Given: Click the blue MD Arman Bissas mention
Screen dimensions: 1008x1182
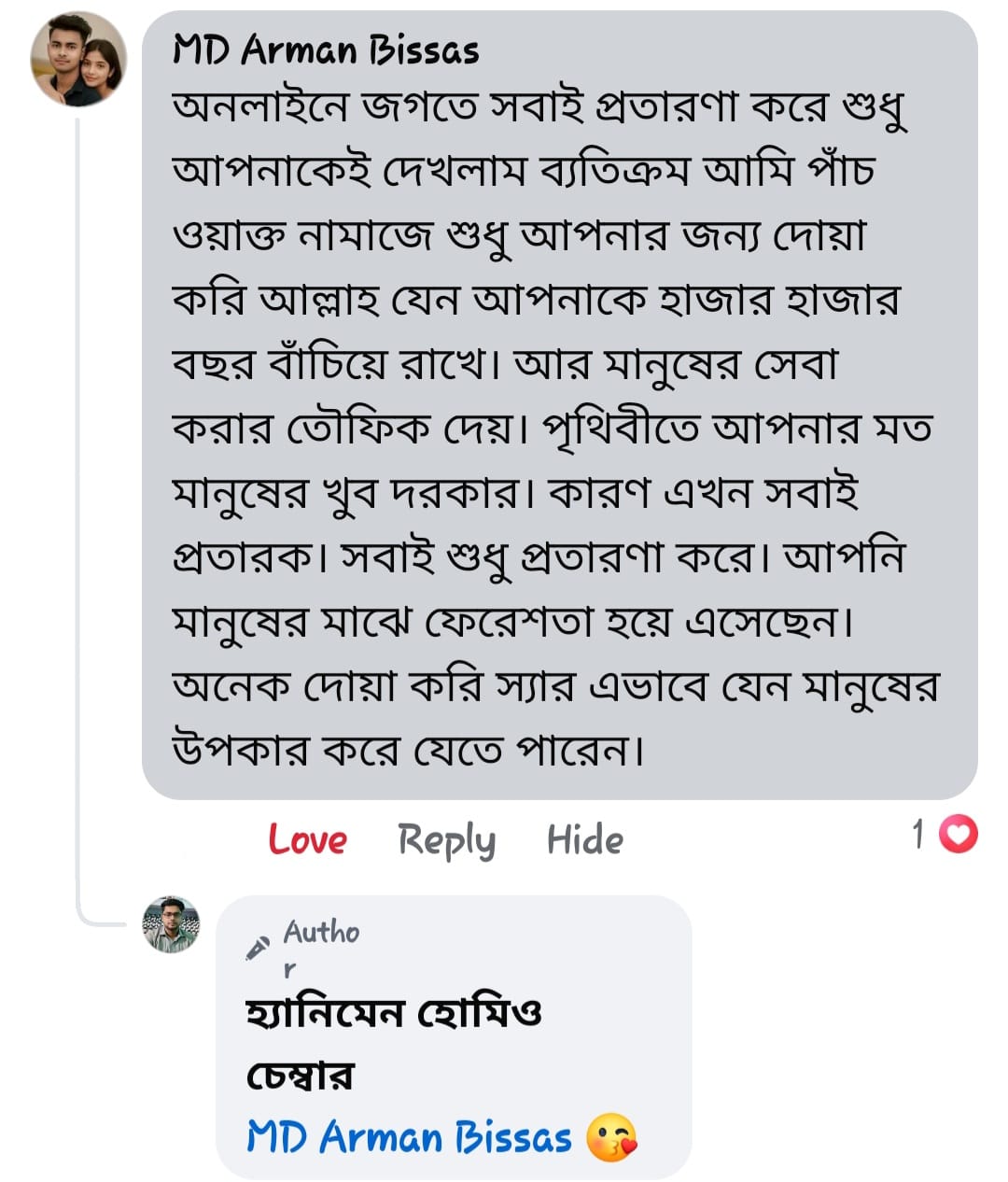Looking at the screenshot, I should 409,1138.
